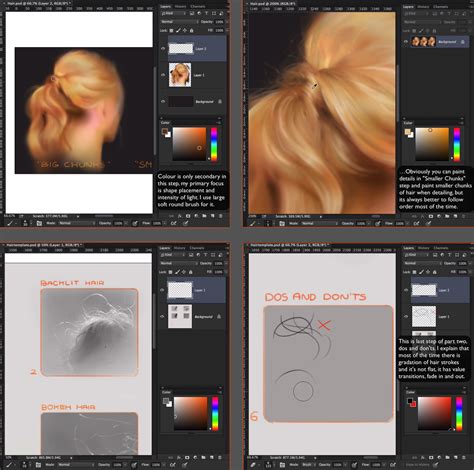Click pixel layer filter icon in Big Chunks document
Image resolution: width=474 pixels, height=470 pixels.
pos(192,13)
